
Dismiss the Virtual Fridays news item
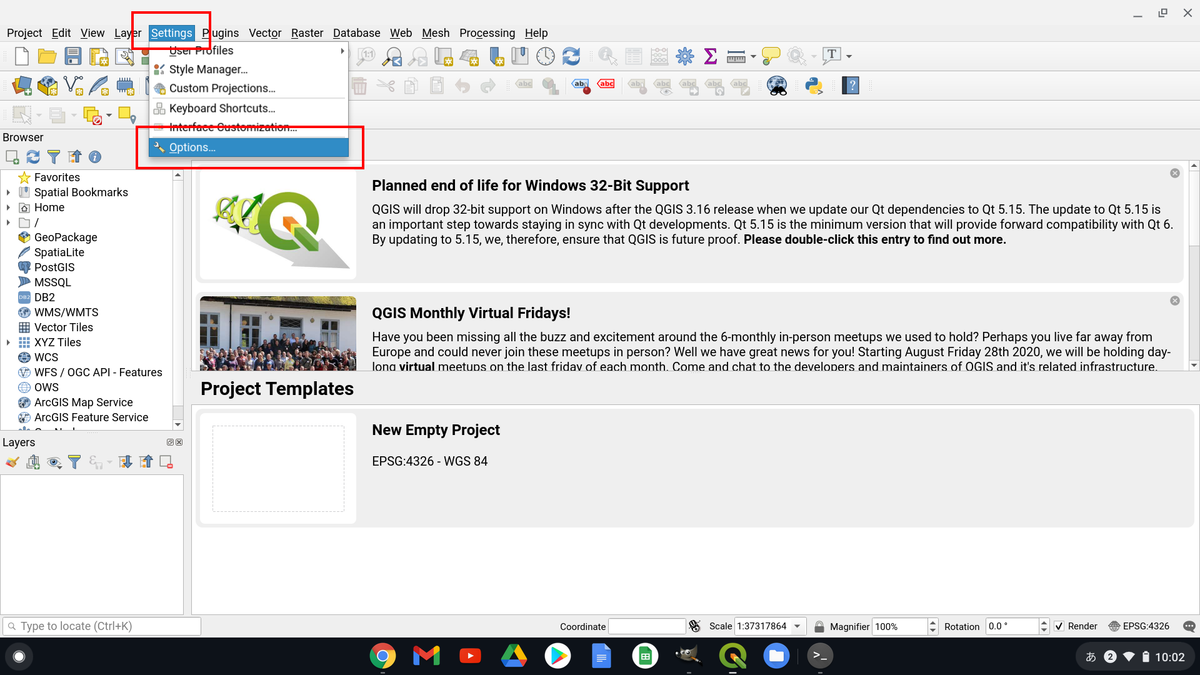1175,300
